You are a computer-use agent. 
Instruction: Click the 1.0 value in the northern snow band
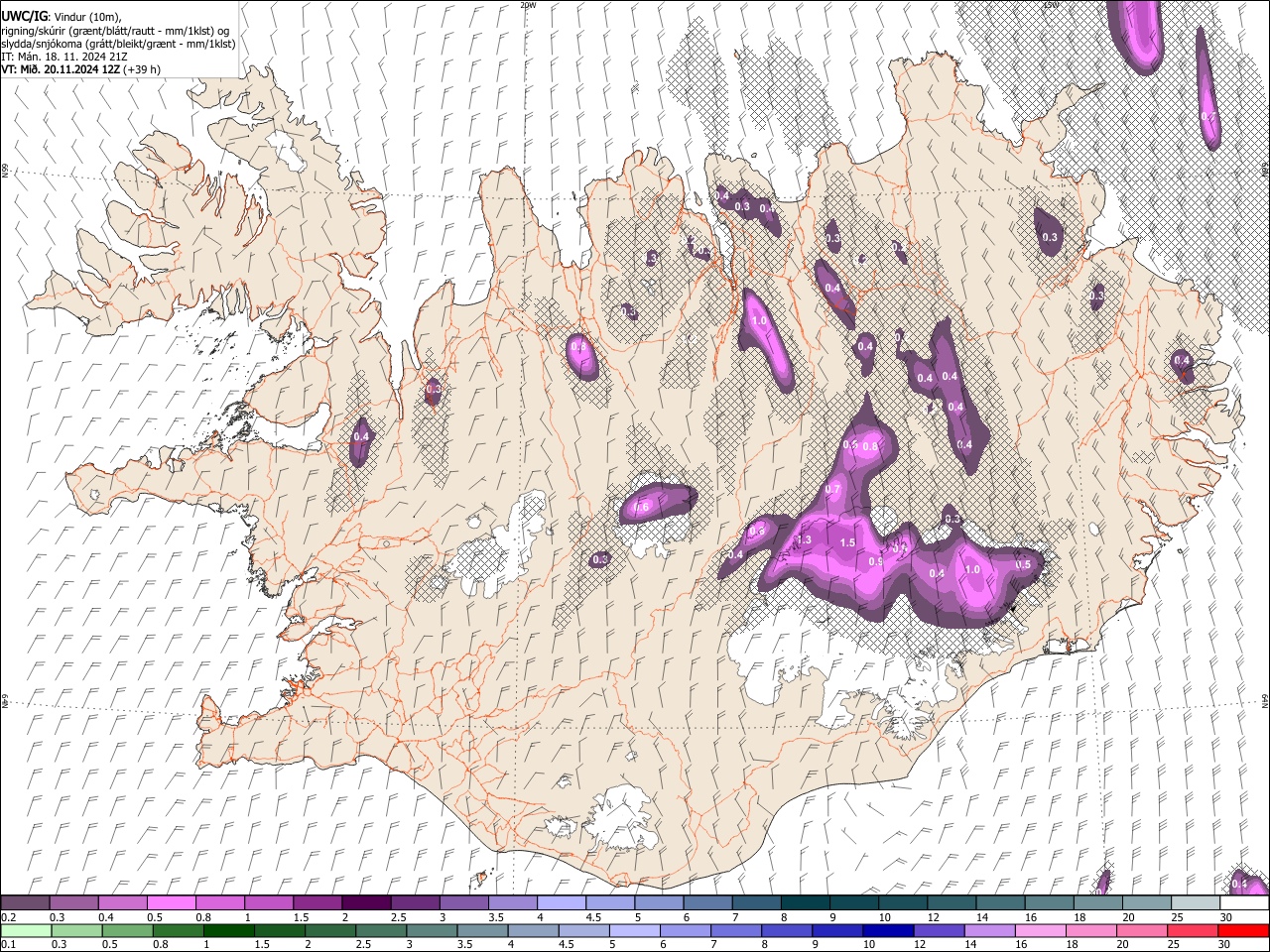pyautogui.click(x=760, y=321)
